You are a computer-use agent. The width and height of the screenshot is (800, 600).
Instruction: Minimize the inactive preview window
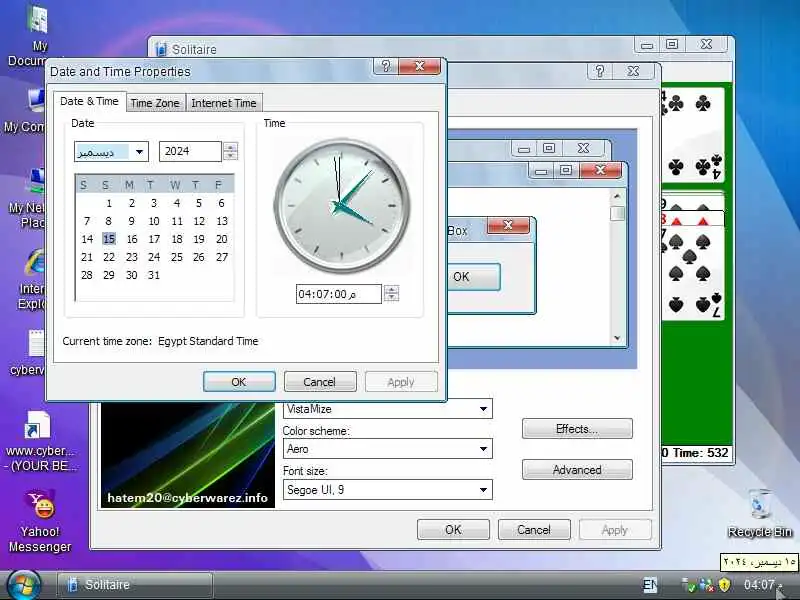(x=524, y=148)
